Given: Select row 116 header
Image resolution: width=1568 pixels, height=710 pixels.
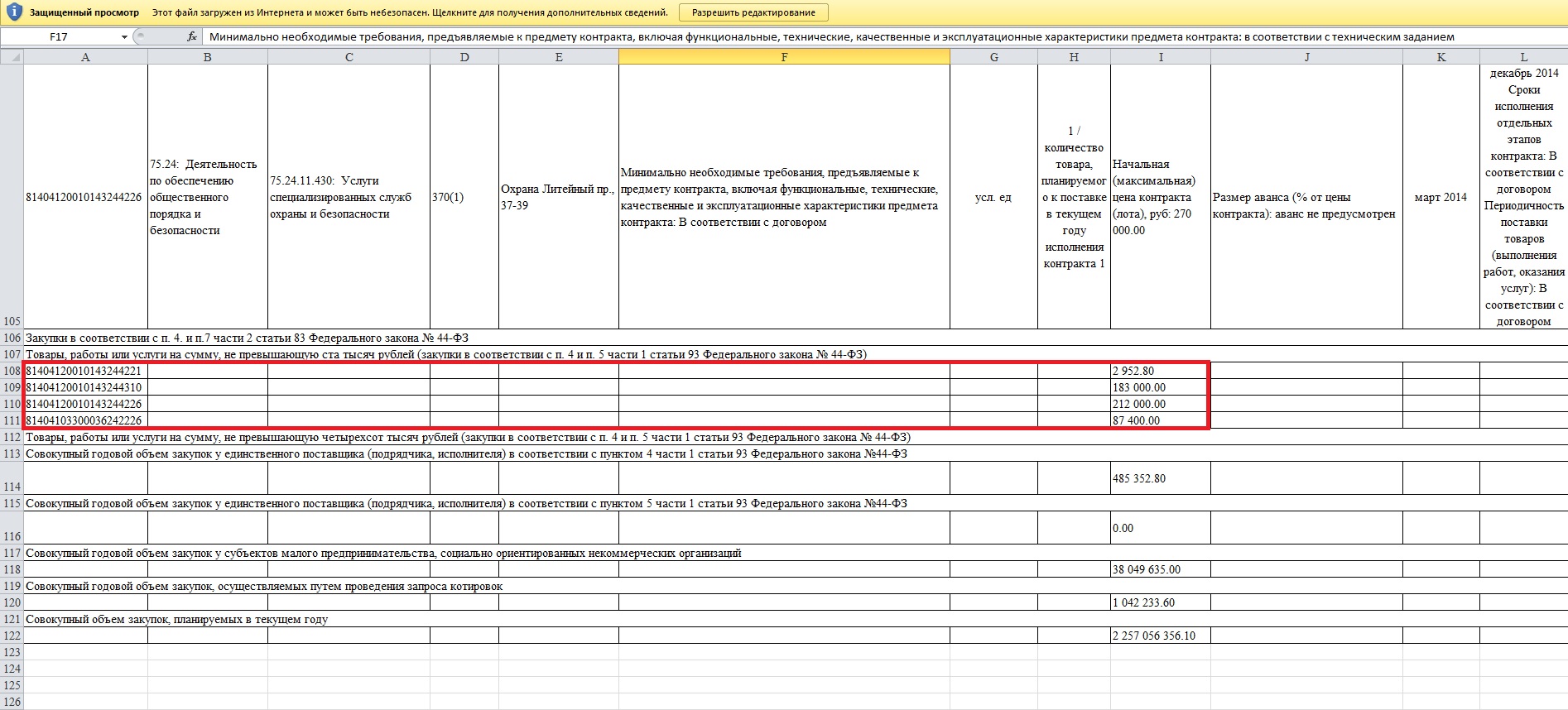Looking at the screenshot, I should 12,528.
